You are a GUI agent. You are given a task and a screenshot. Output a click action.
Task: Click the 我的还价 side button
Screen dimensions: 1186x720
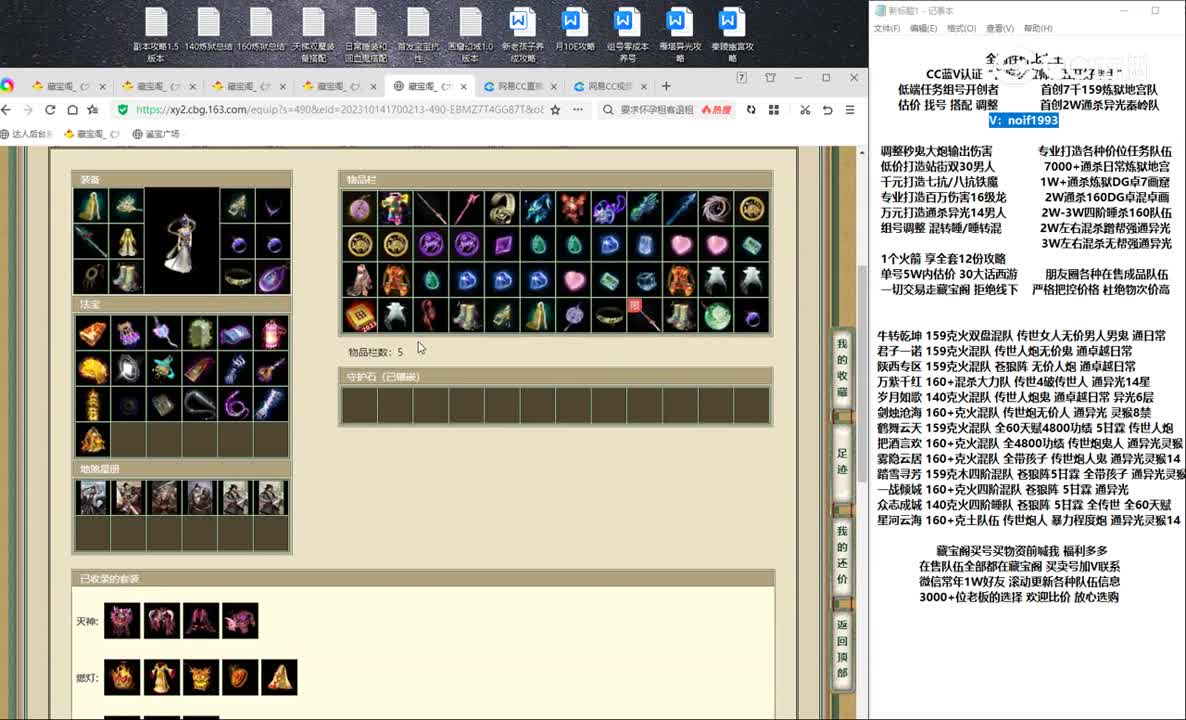(842, 556)
